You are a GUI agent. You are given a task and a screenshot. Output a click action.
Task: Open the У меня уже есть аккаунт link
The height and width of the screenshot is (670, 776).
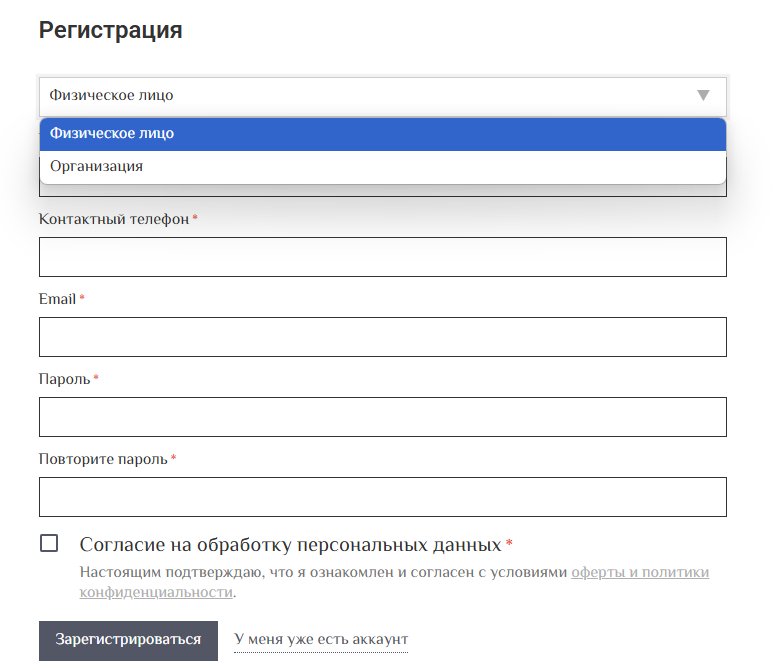[x=321, y=639]
